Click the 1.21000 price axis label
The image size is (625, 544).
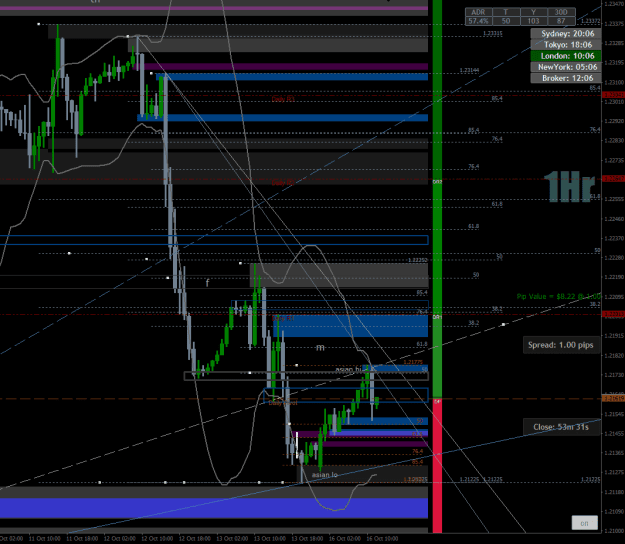coord(614,531)
